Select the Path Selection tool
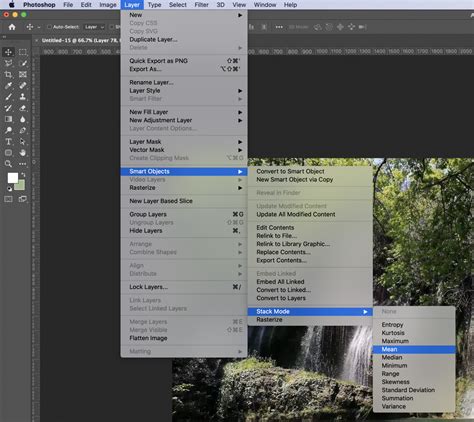Screen dimensions: 474x422 (x=23, y=142)
